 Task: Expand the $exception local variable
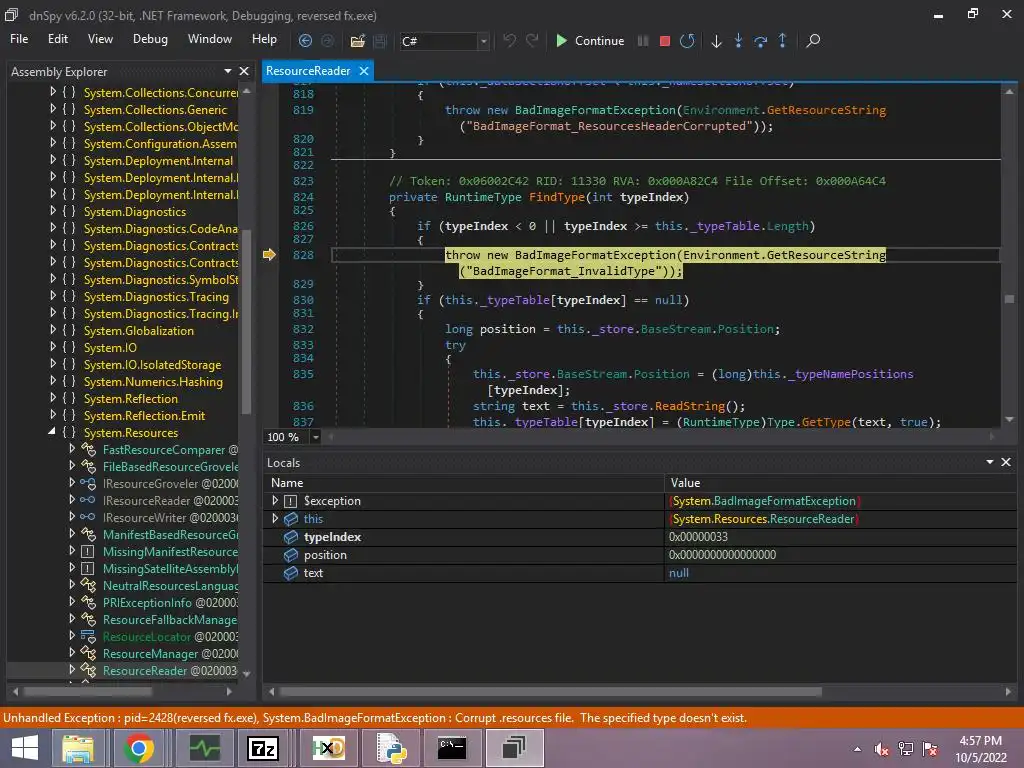(x=276, y=501)
